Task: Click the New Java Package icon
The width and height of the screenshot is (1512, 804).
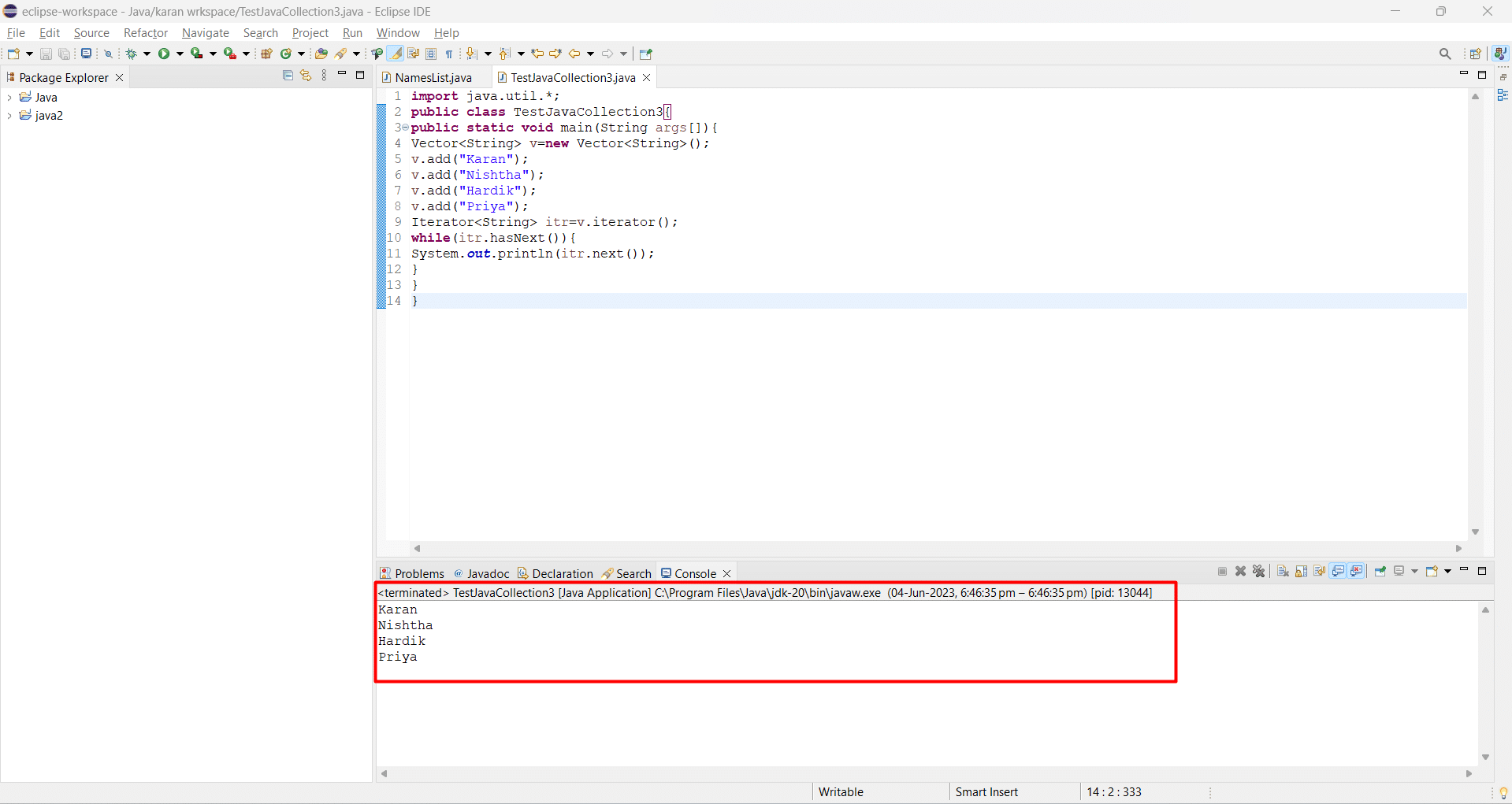Action: (266, 54)
